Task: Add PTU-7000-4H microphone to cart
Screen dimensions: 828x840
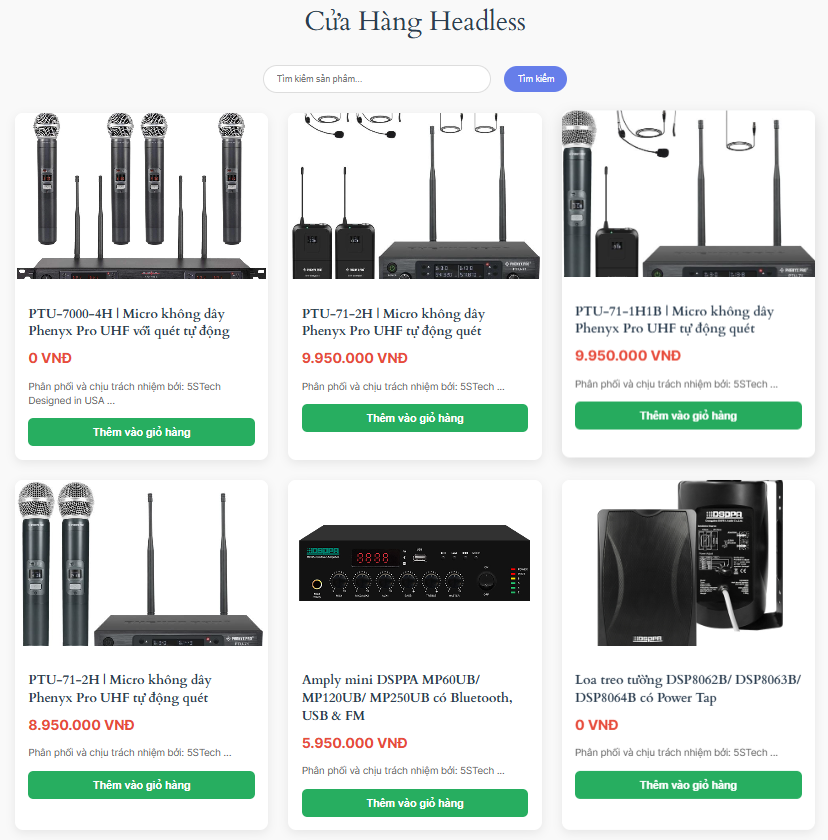Action: [x=141, y=432]
